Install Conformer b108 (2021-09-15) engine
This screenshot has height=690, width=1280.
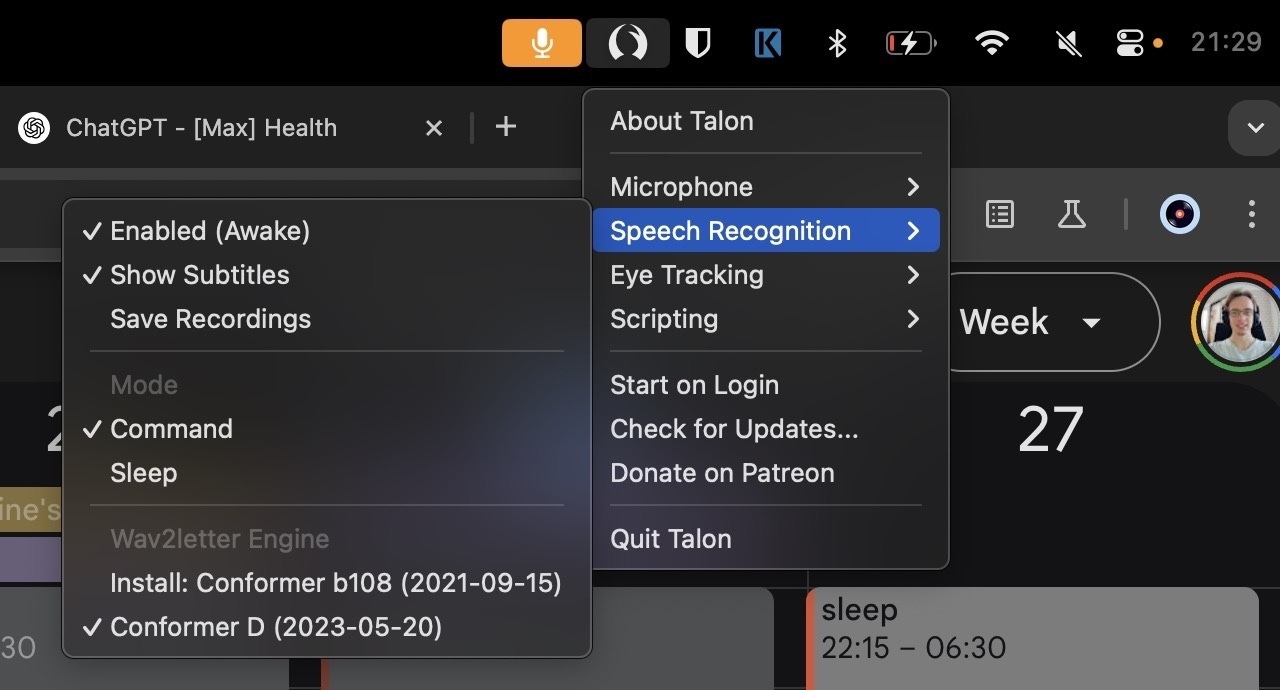327,583
